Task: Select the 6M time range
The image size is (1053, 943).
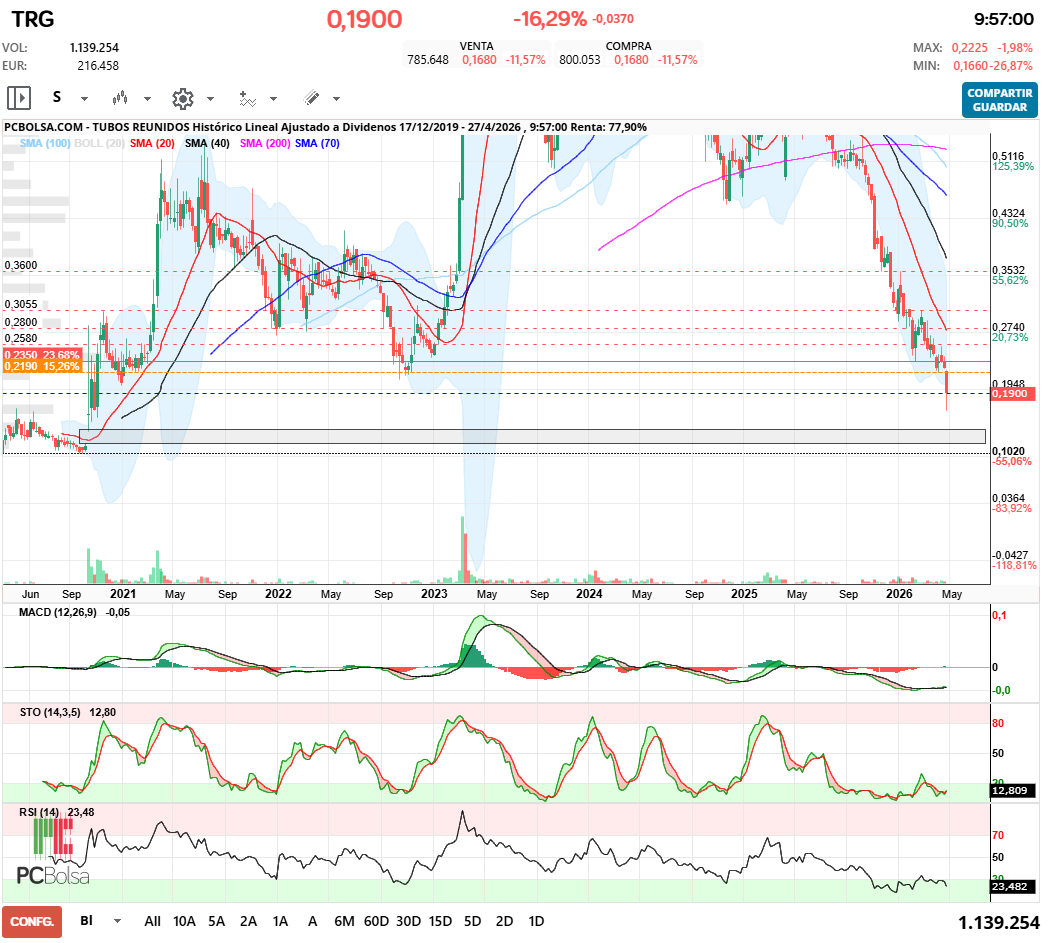Action: point(344,921)
